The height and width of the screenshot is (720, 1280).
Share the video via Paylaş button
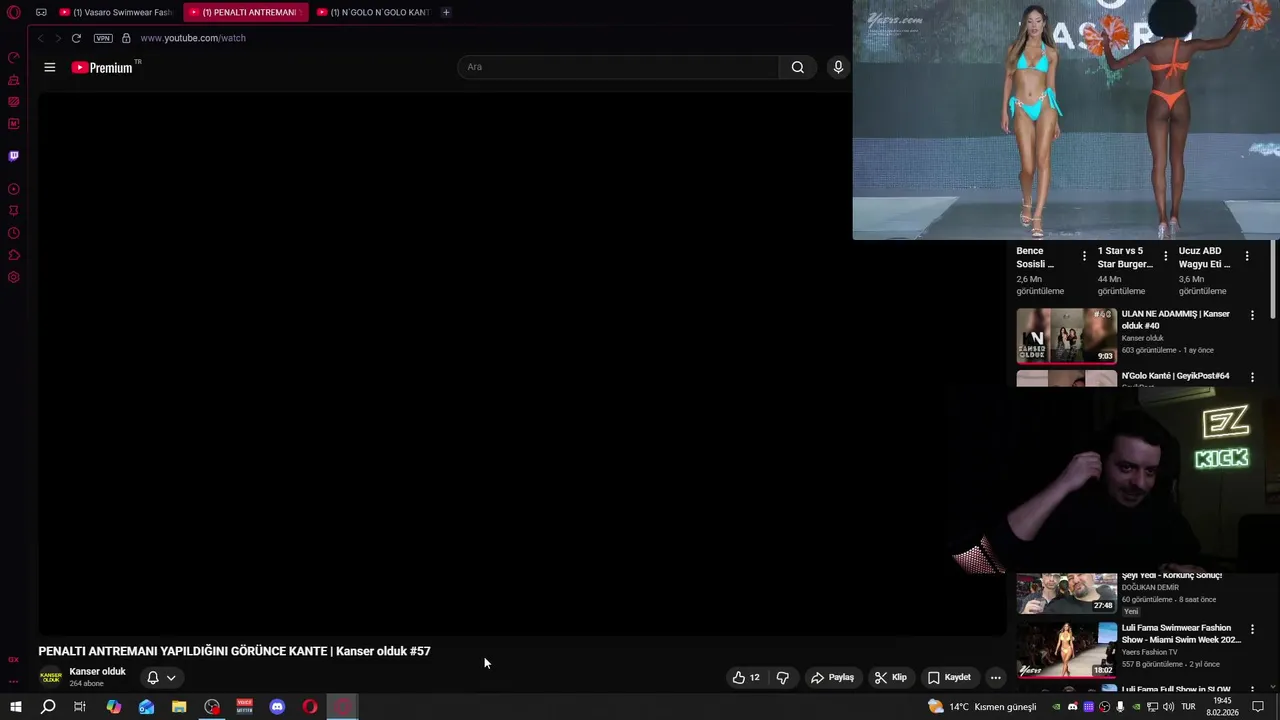pos(832,678)
